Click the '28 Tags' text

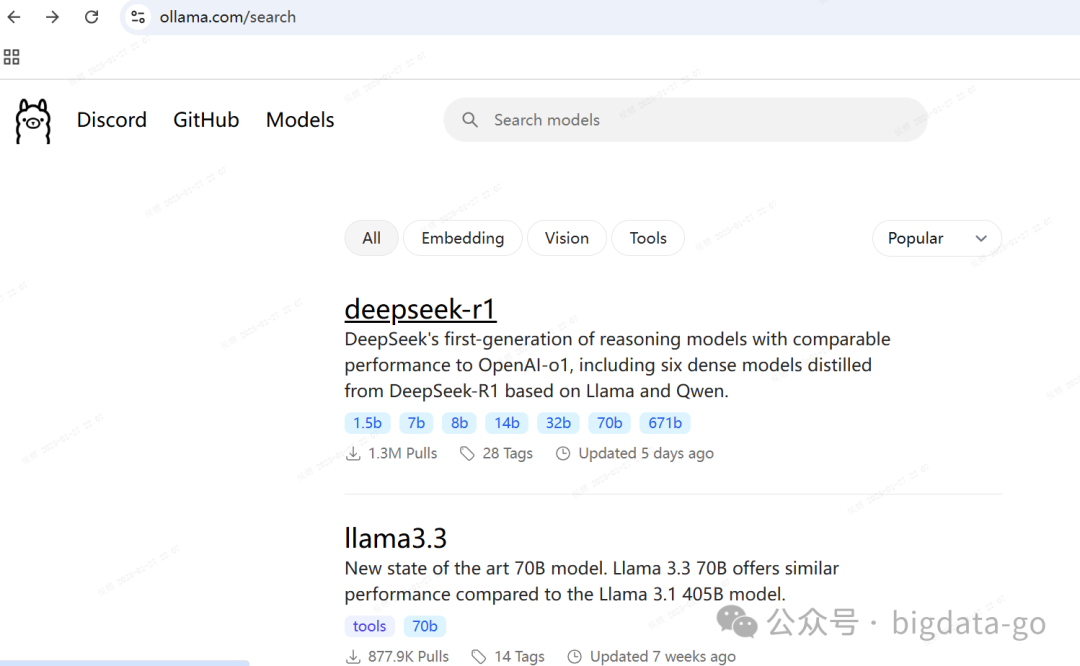click(x=508, y=453)
